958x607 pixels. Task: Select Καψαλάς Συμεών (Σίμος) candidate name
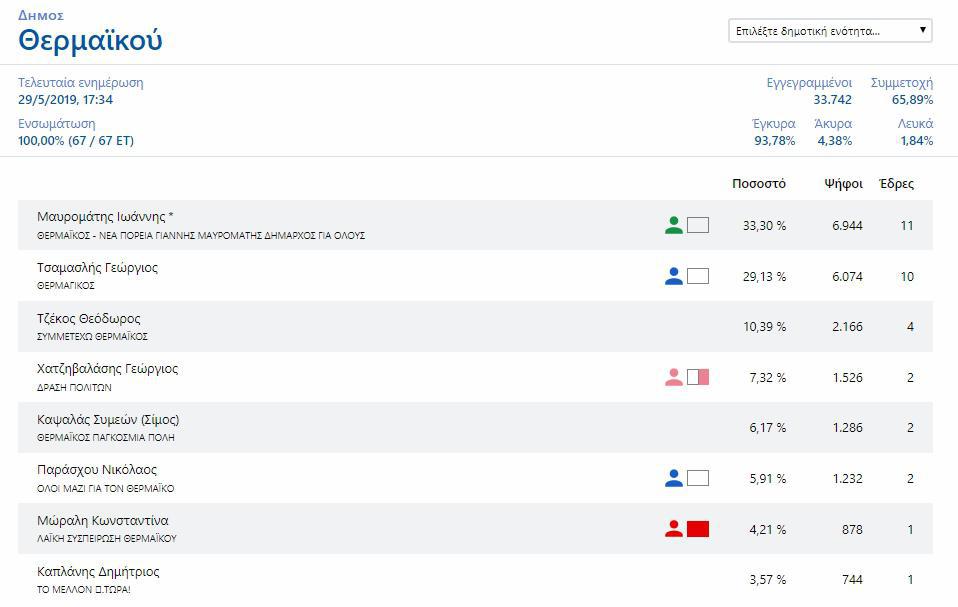pos(108,420)
